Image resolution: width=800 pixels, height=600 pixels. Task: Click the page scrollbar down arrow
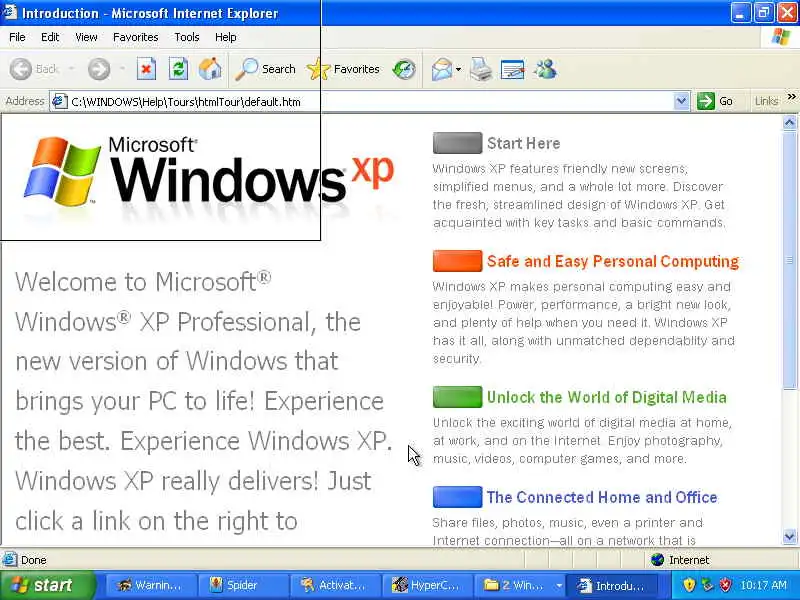(x=789, y=537)
